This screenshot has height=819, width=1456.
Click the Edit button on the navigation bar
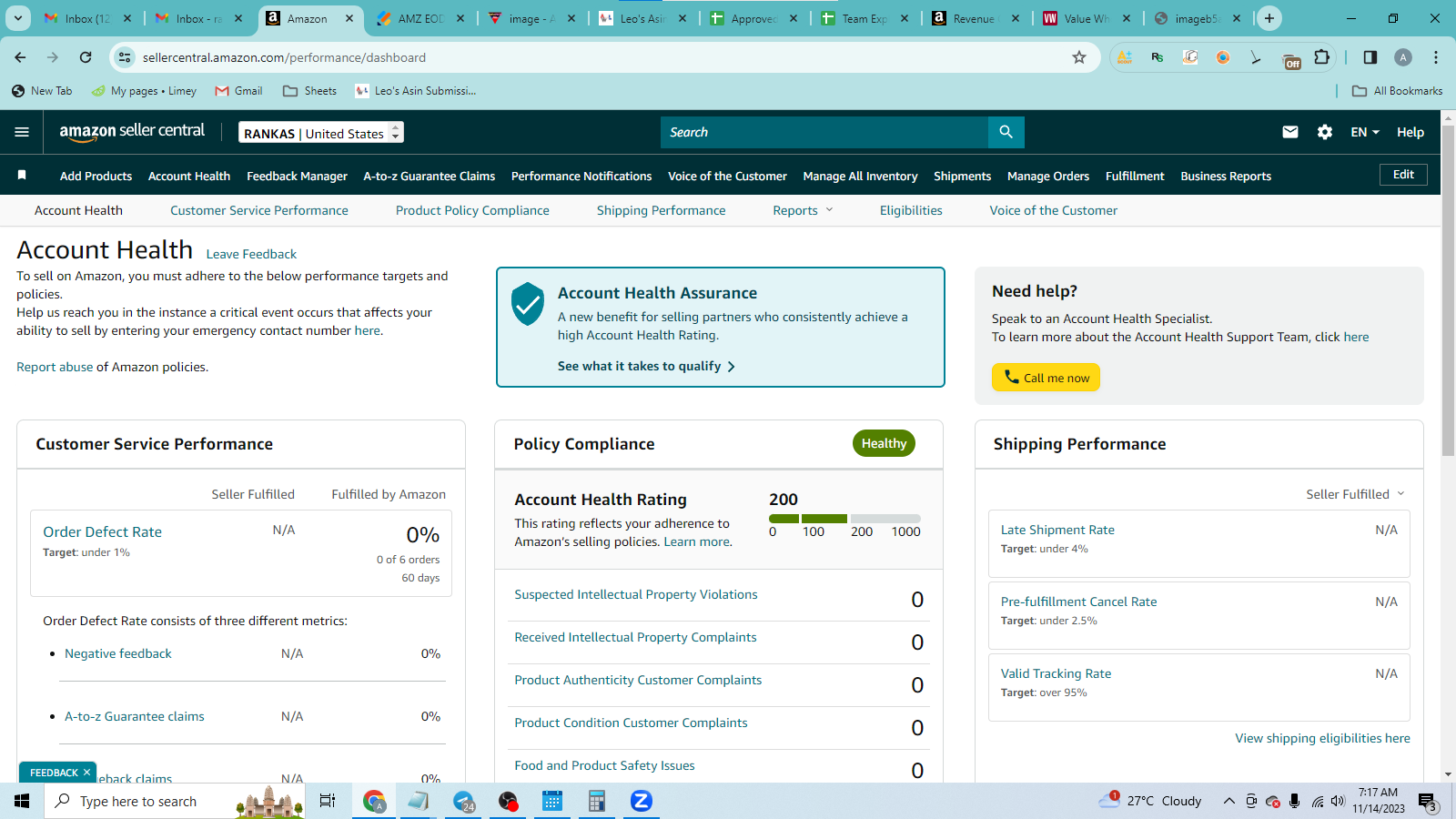1403,175
